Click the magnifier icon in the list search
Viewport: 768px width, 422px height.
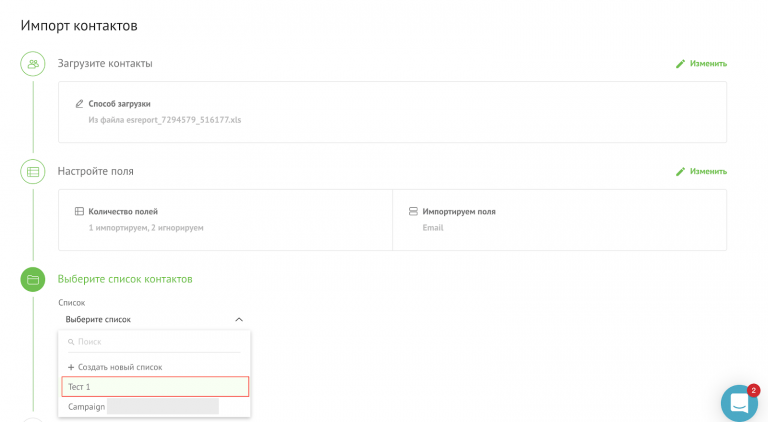[71, 342]
